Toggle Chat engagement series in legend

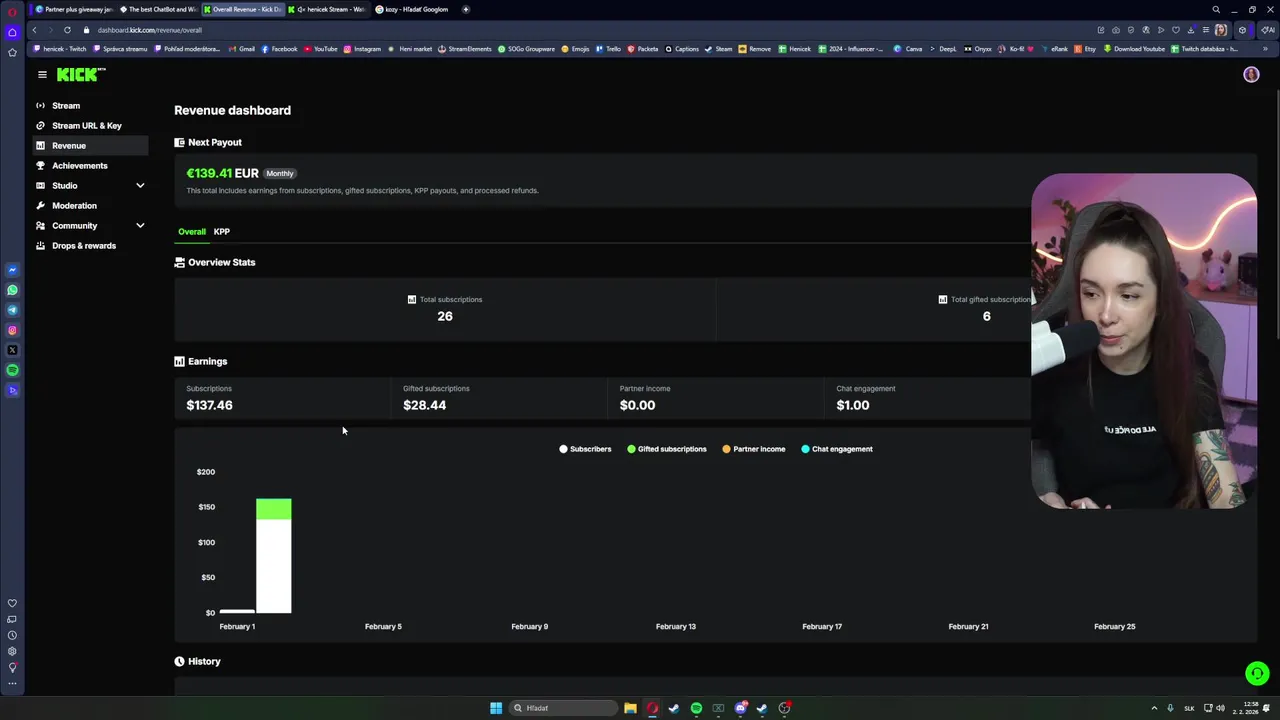coord(836,449)
